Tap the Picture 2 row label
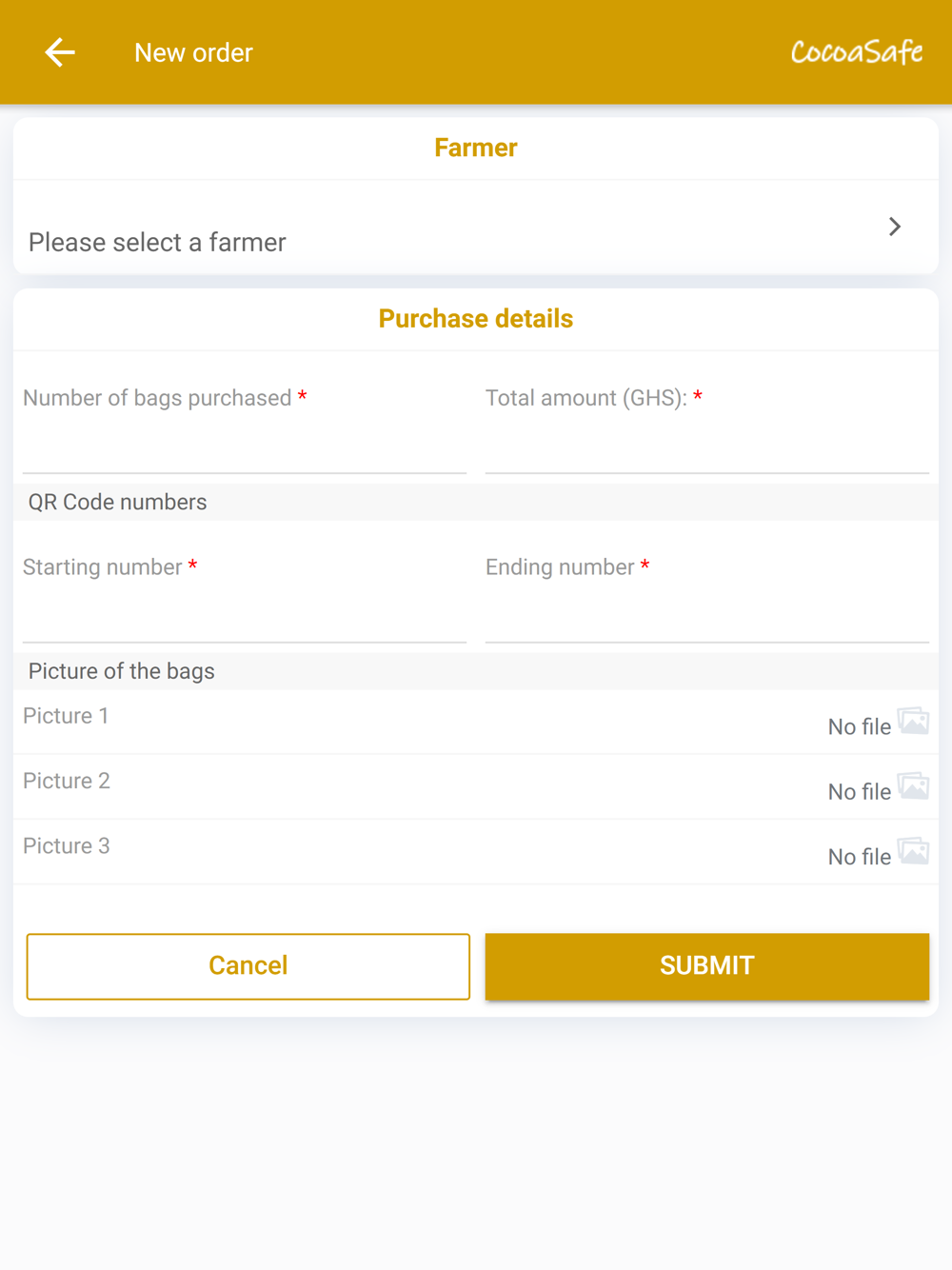 click(67, 781)
